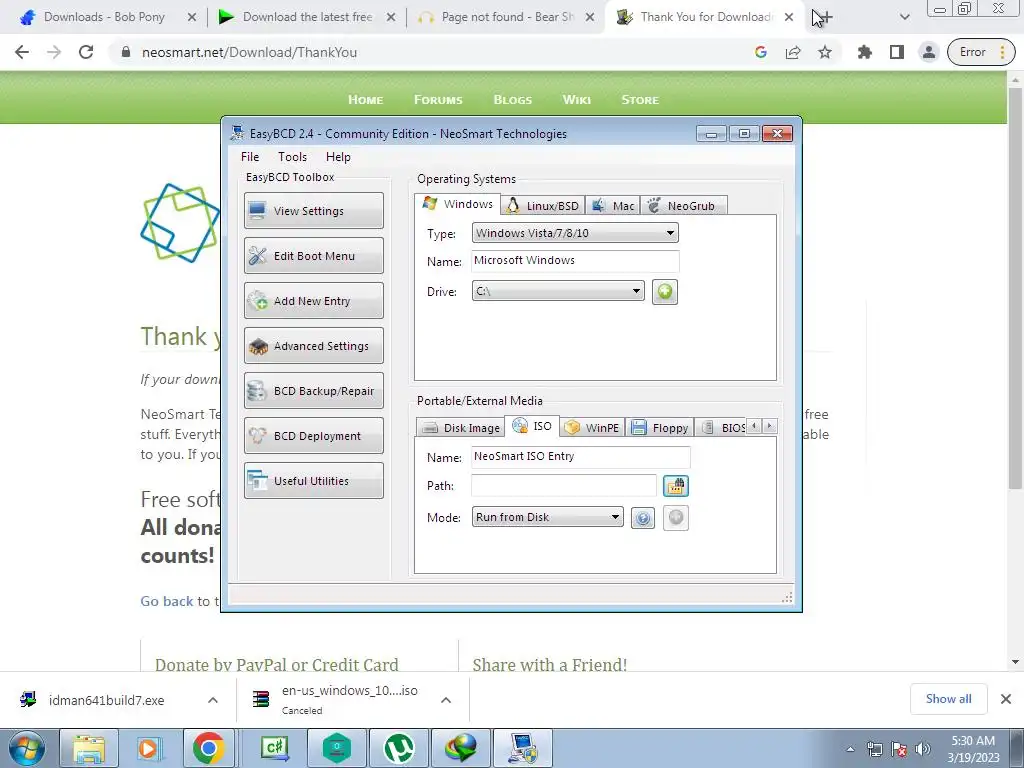Click the Chrome Error menu button

pos(982,52)
